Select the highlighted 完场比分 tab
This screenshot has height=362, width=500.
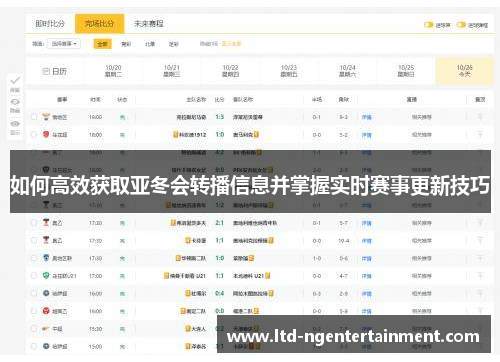(99, 24)
